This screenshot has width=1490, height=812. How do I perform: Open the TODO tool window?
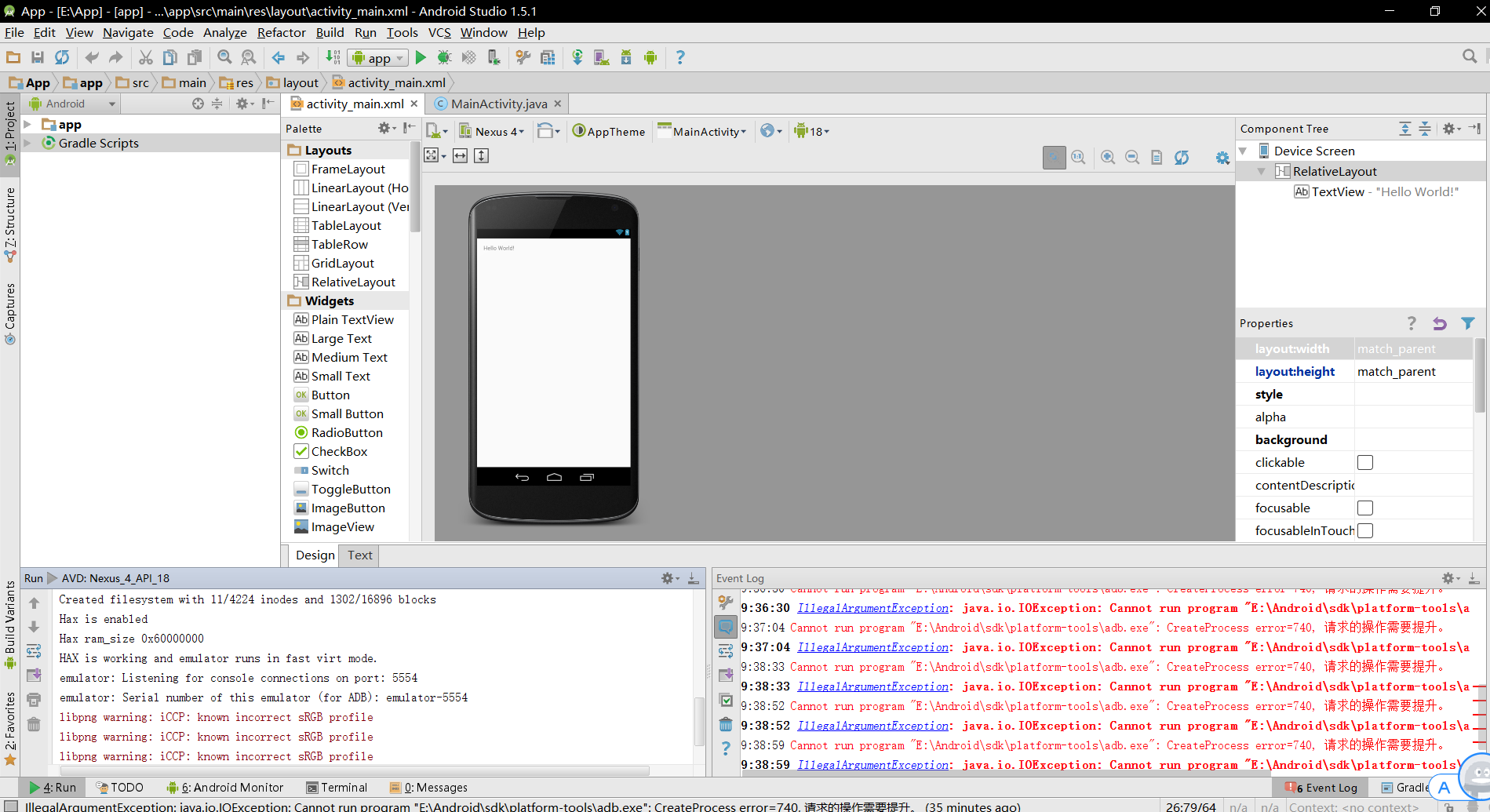pyautogui.click(x=119, y=788)
